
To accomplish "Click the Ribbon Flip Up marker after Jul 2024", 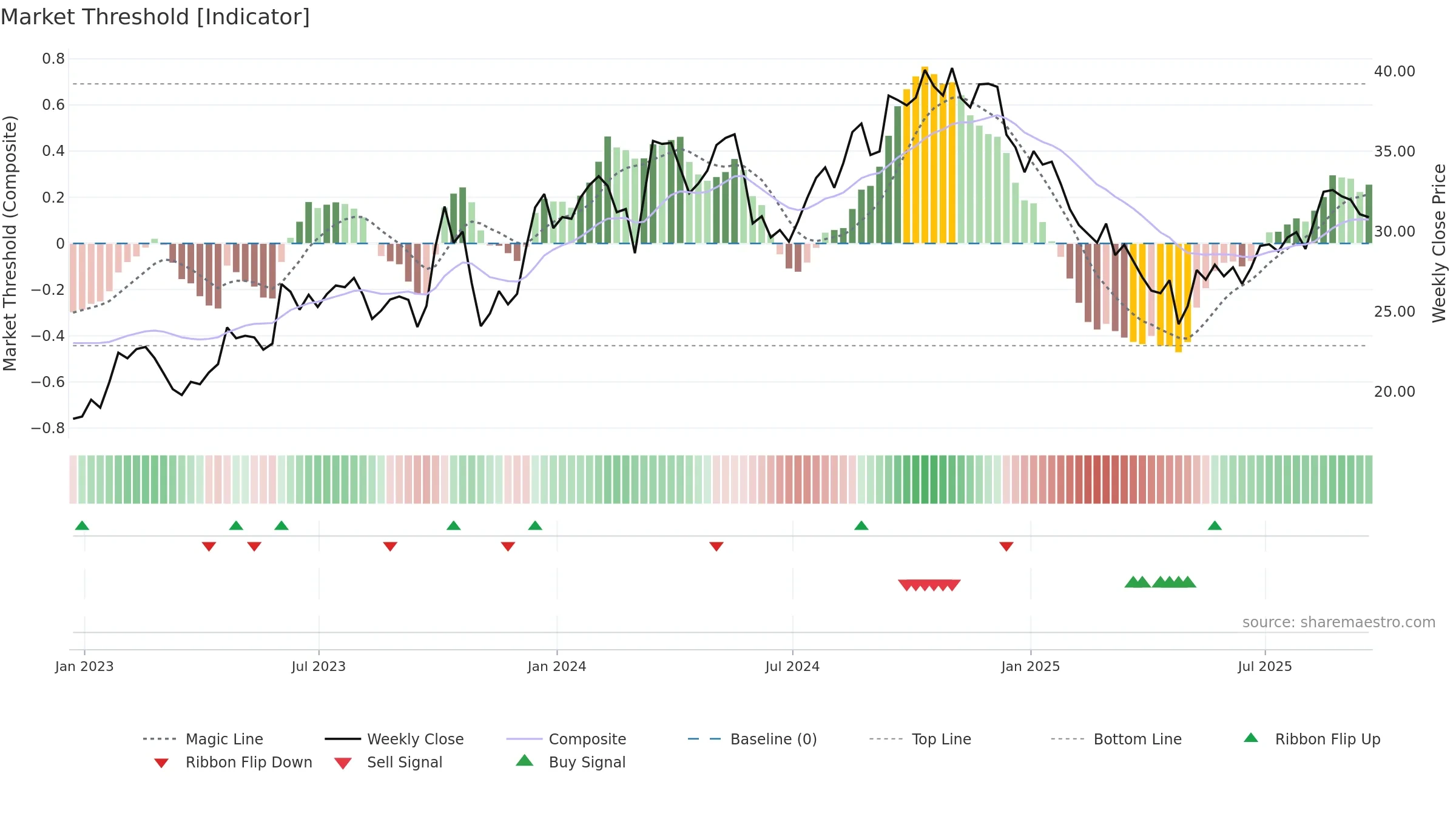I will [861, 525].
